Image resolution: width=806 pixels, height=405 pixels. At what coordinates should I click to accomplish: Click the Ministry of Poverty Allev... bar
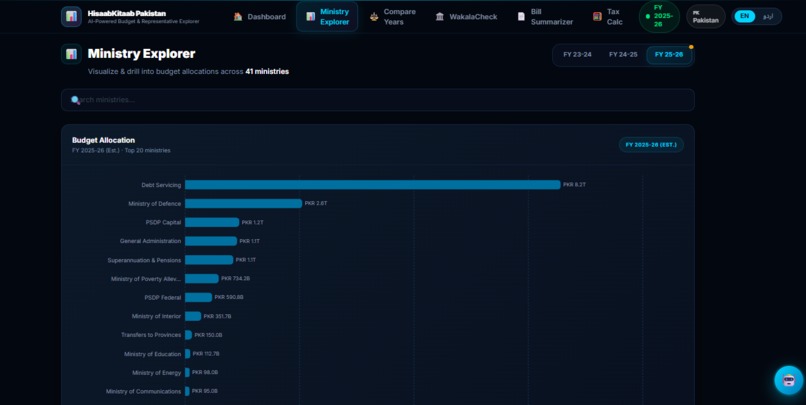click(202, 279)
